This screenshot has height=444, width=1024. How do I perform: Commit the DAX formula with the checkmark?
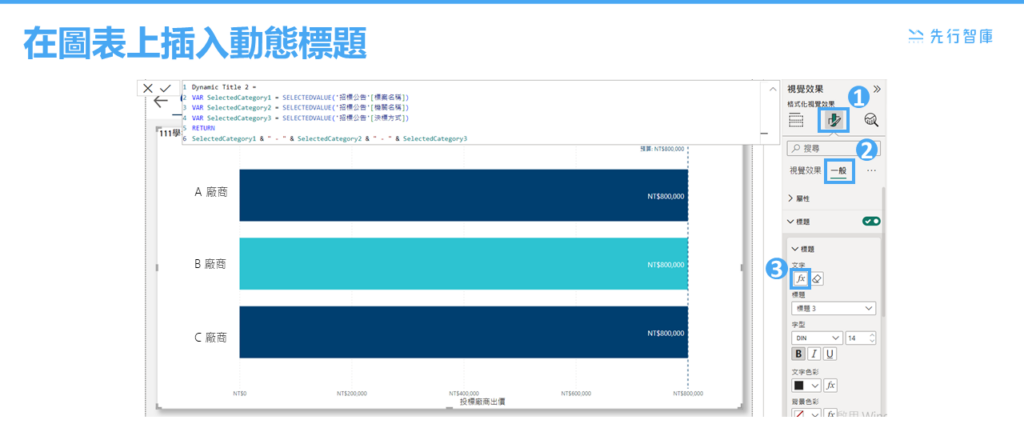pyautogui.click(x=165, y=88)
